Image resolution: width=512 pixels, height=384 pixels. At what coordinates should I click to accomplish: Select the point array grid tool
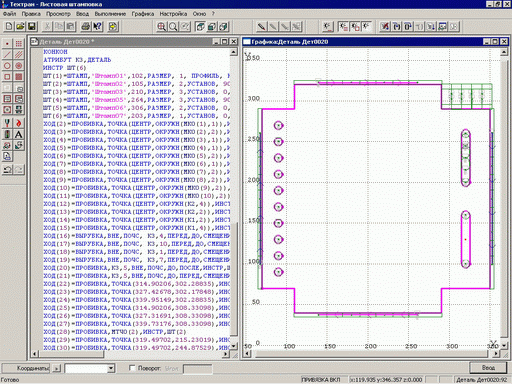pos(19,44)
